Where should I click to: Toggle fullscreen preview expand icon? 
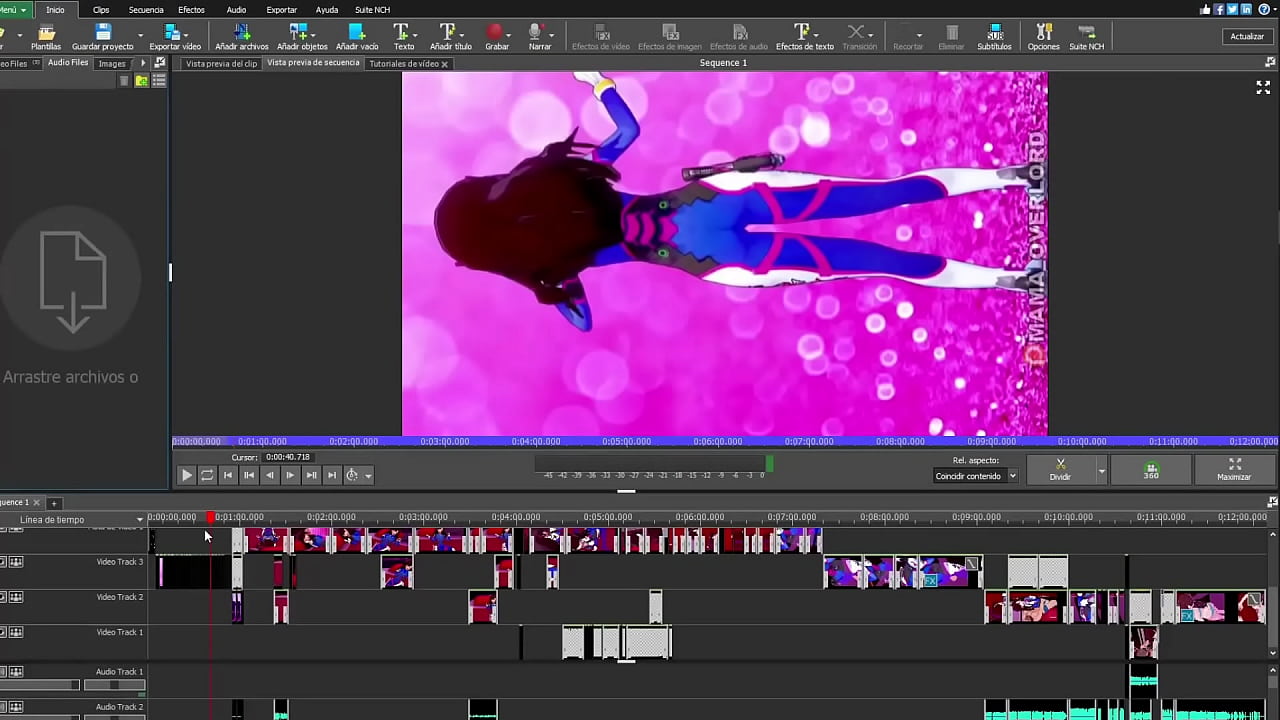[x=1263, y=88]
